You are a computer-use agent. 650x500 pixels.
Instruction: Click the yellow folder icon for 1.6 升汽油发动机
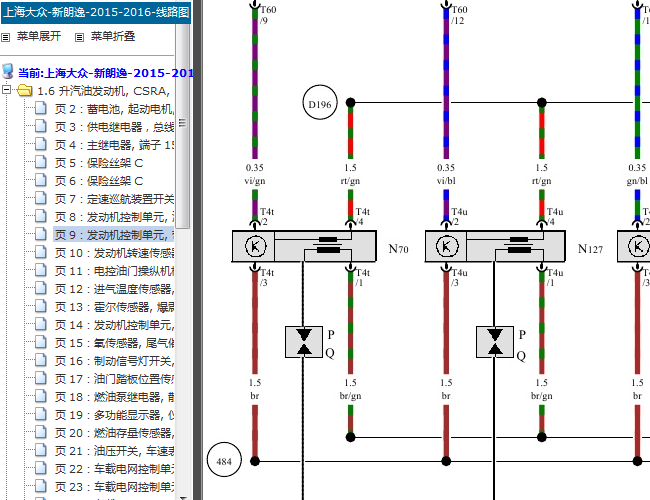25,90
